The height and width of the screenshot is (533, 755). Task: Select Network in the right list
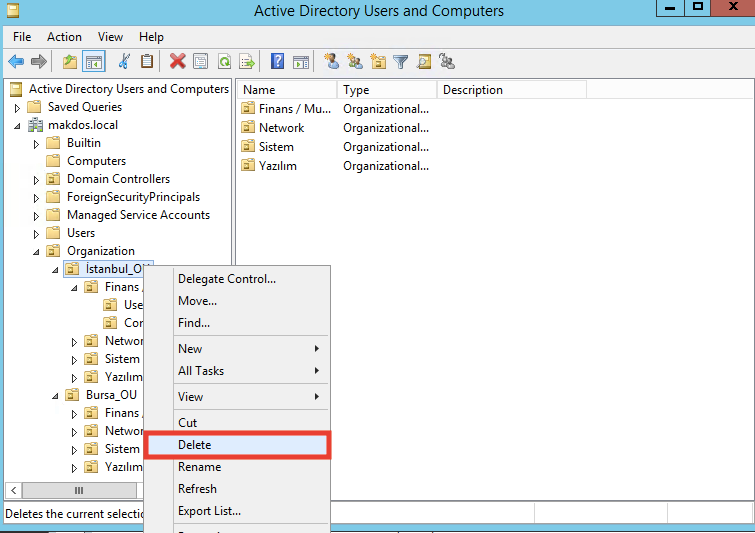(282, 128)
